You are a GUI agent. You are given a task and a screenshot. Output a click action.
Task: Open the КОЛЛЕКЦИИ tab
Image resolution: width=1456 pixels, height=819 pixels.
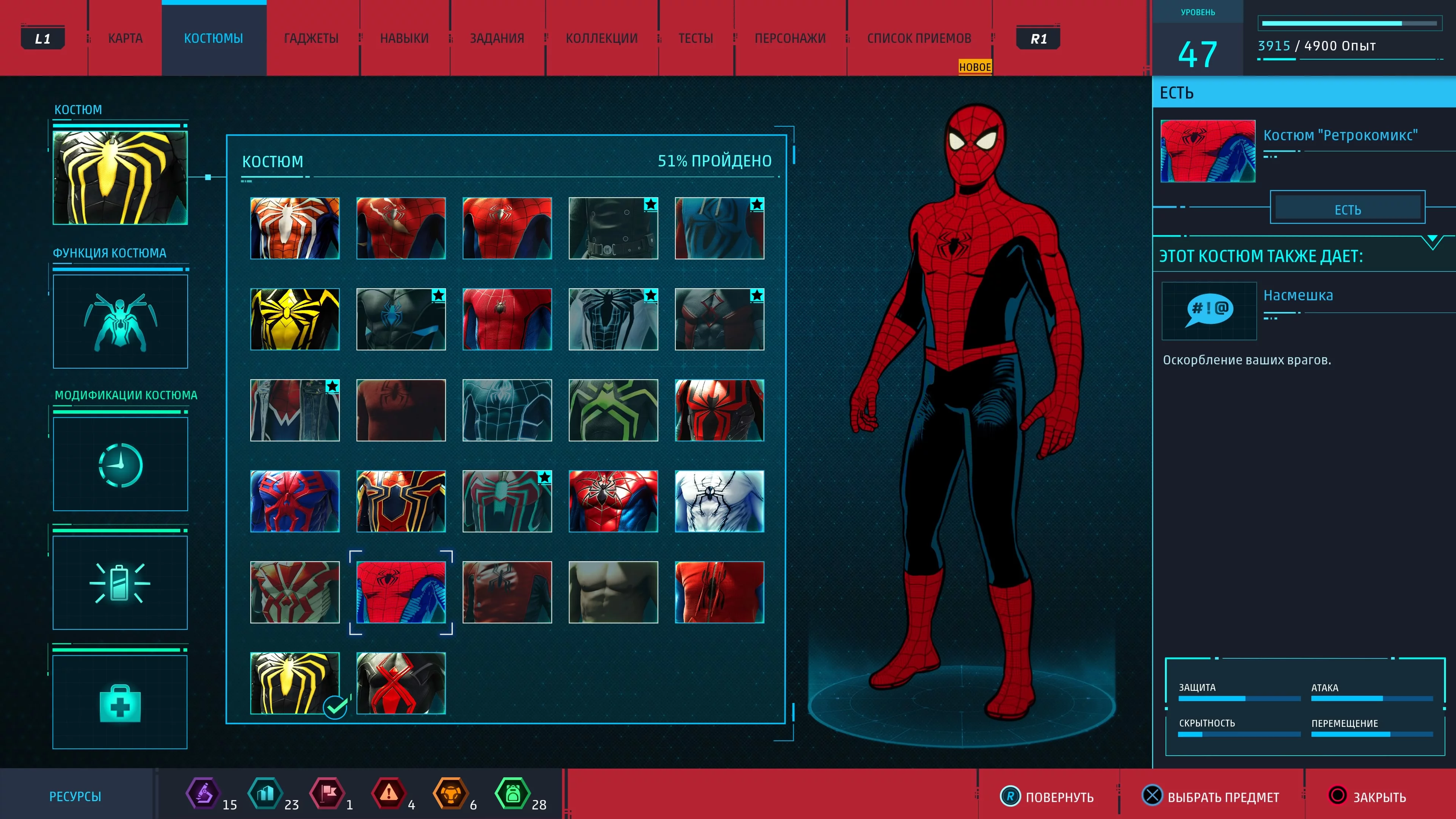[x=601, y=38]
